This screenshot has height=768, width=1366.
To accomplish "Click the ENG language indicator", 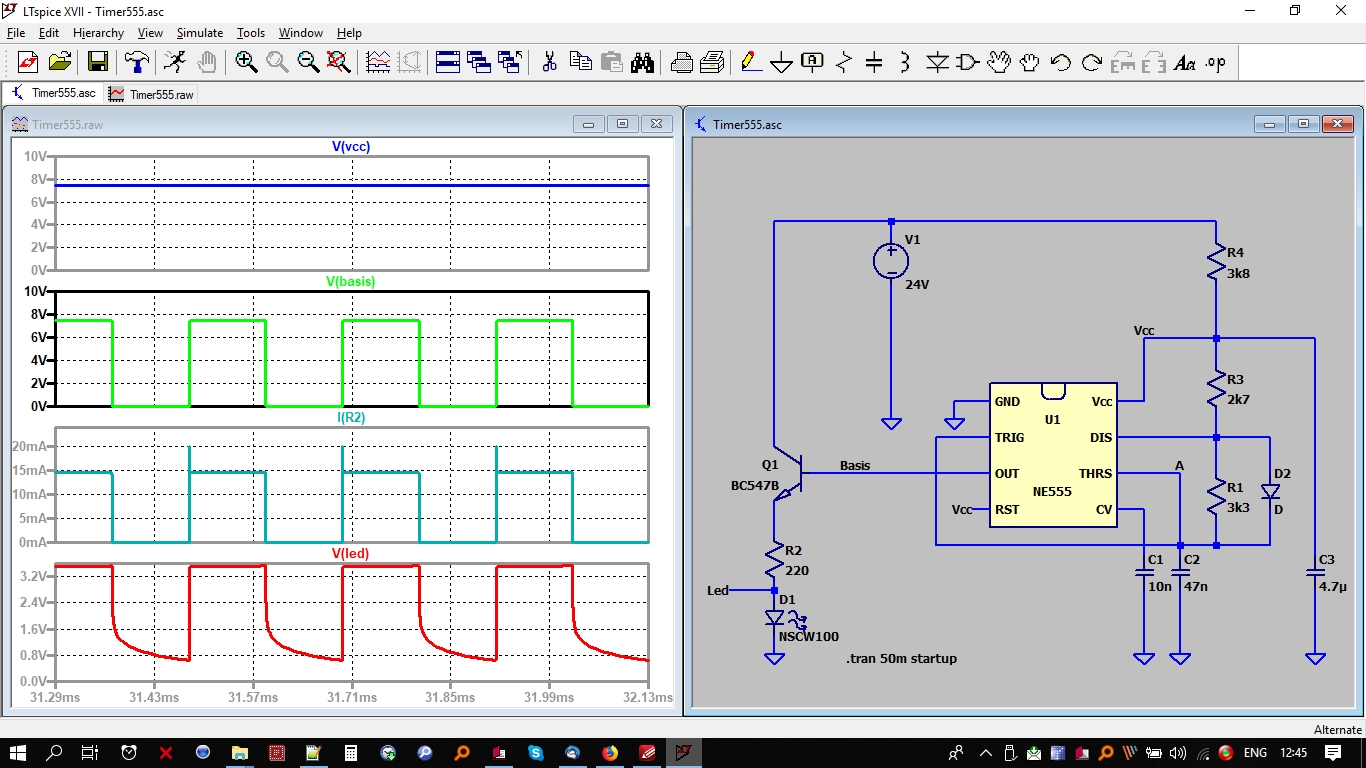I will [x=1255, y=752].
